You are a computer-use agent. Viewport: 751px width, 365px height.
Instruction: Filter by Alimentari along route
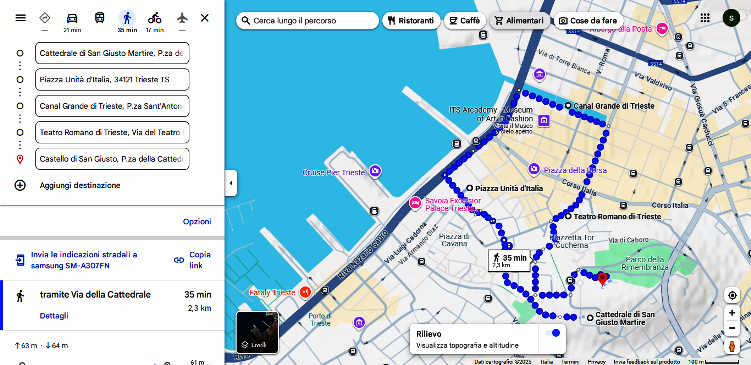(520, 21)
